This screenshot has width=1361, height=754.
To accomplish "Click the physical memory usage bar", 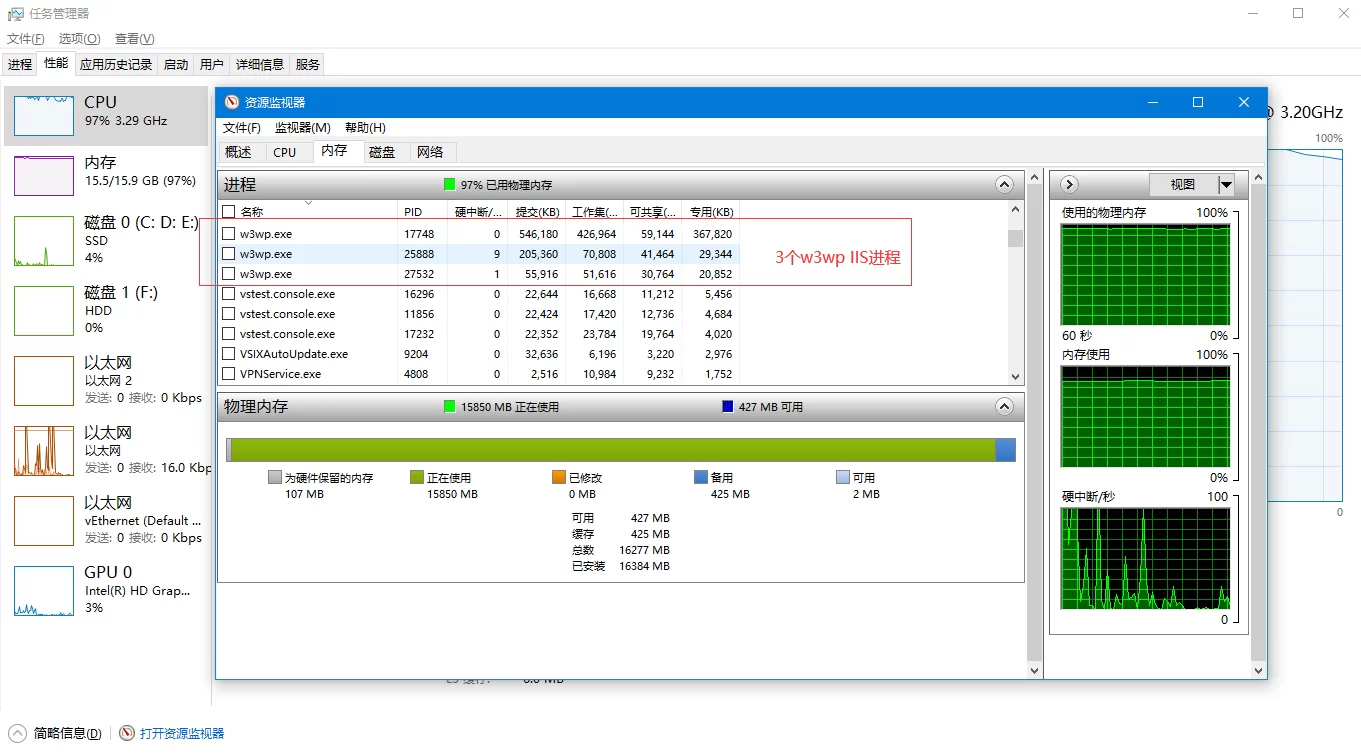I will 621,450.
